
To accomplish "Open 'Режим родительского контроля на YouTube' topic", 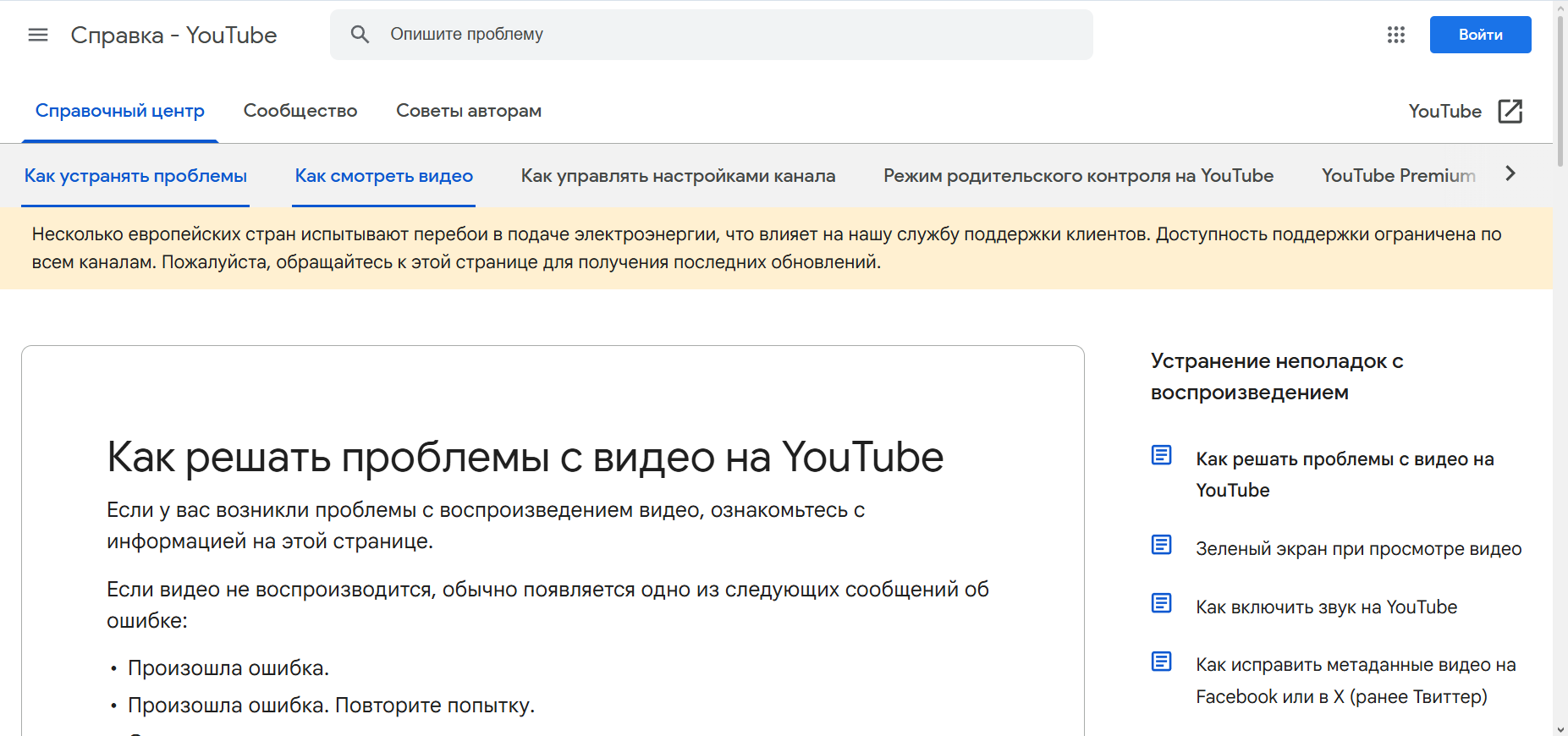I will pyautogui.click(x=1078, y=176).
